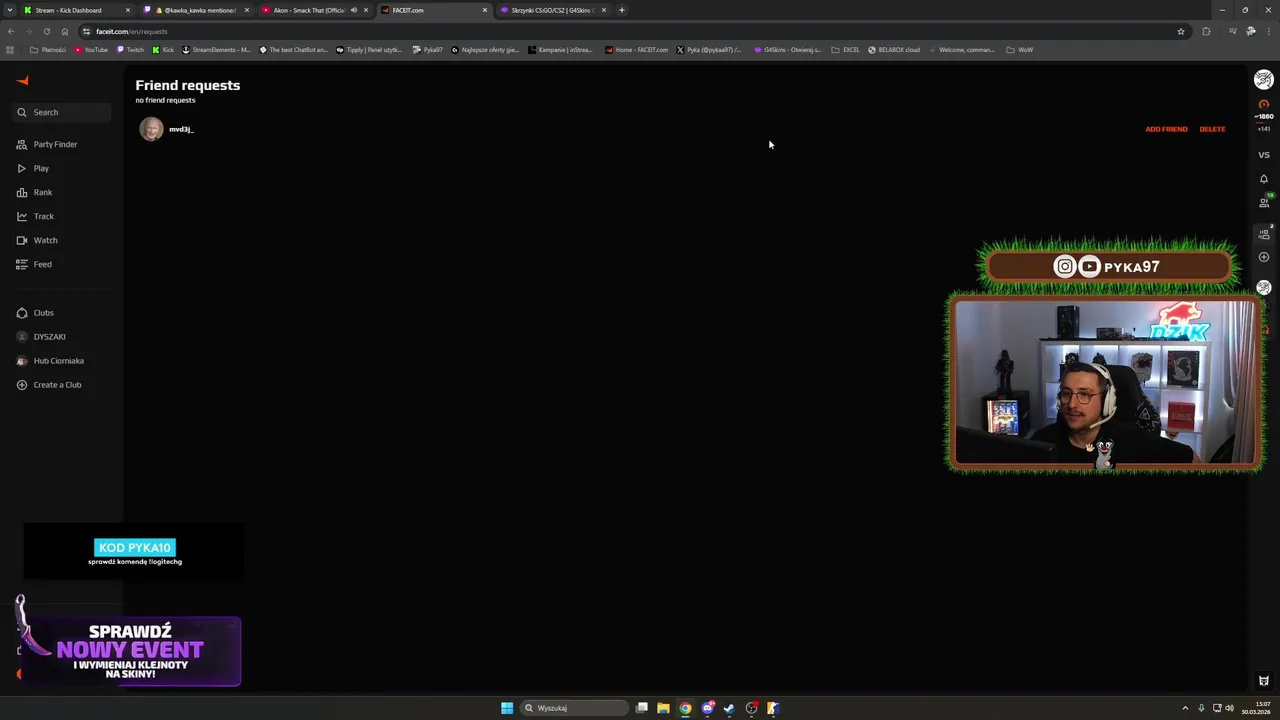
Task: Open the volume icon in the system tray
Action: [x=1230, y=708]
